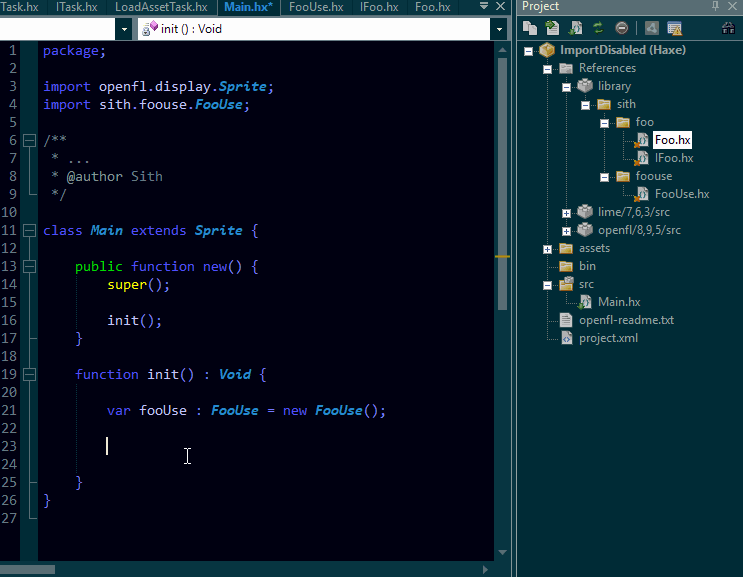Image resolution: width=743 pixels, height=577 pixels.
Task: Click the Main.hx file icon in the tree
Action: tap(585, 302)
